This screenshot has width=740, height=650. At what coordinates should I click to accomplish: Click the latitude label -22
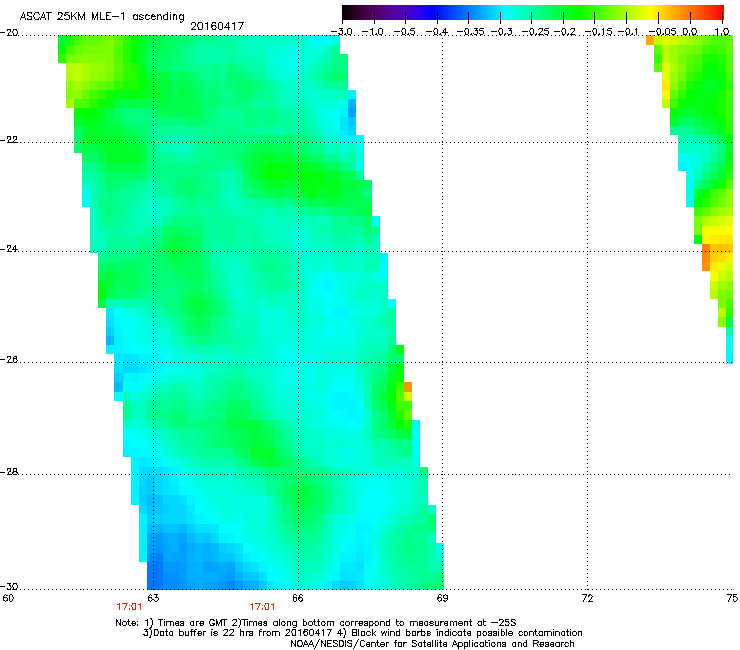[9, 140]
